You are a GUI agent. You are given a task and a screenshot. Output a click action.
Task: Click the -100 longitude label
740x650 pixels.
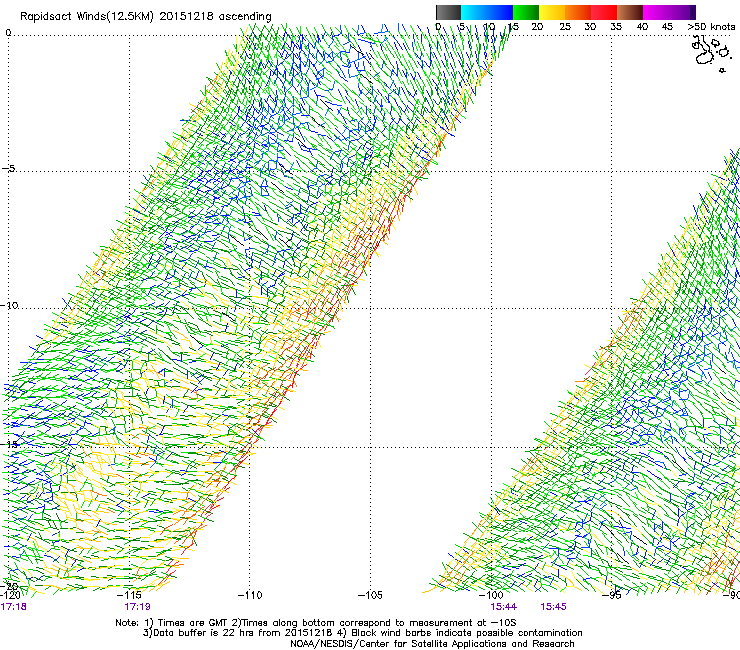pyautogui.click(x=491, y=595)
